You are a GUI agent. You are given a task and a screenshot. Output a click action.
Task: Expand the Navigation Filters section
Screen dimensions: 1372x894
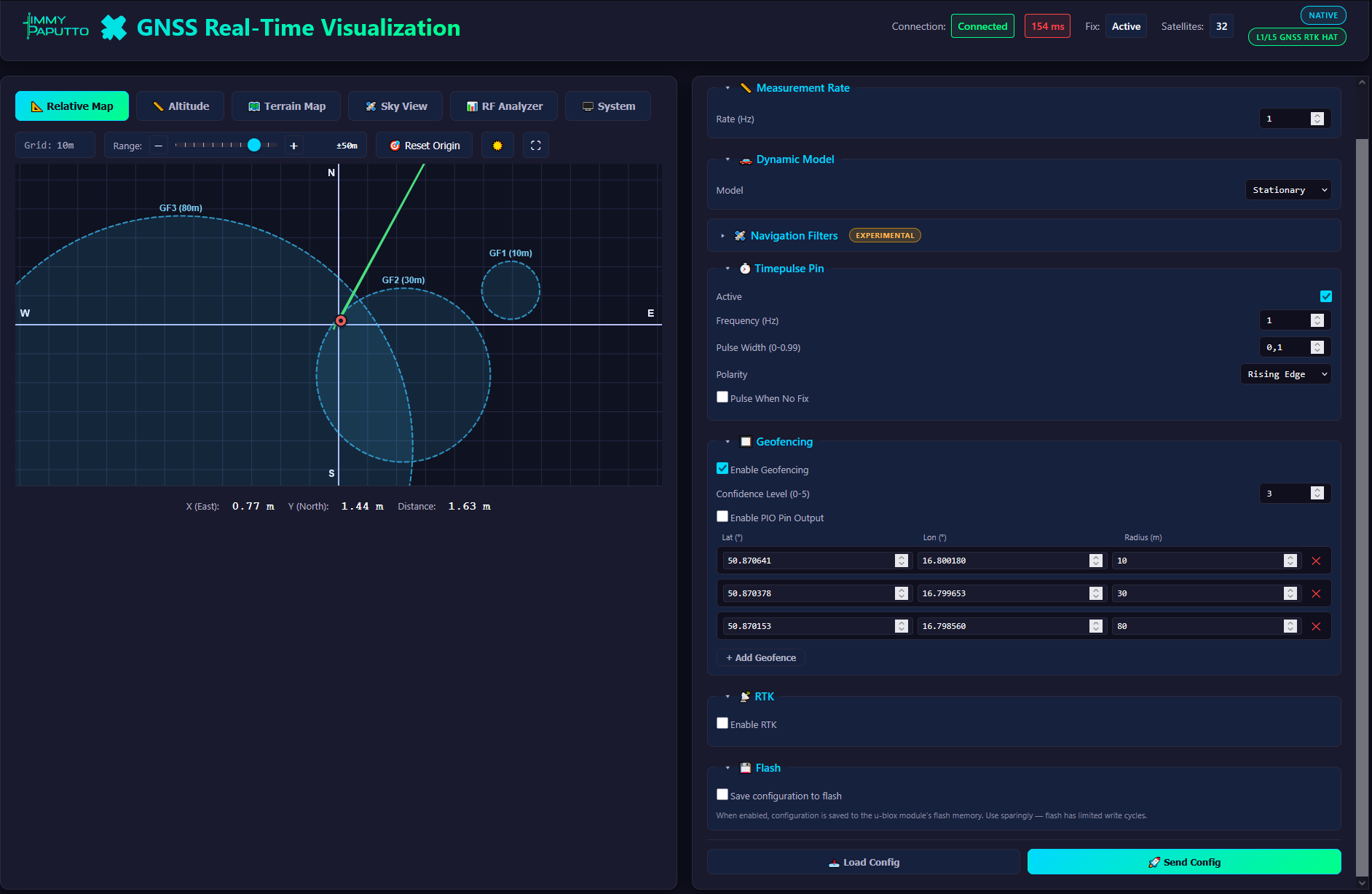722,236
